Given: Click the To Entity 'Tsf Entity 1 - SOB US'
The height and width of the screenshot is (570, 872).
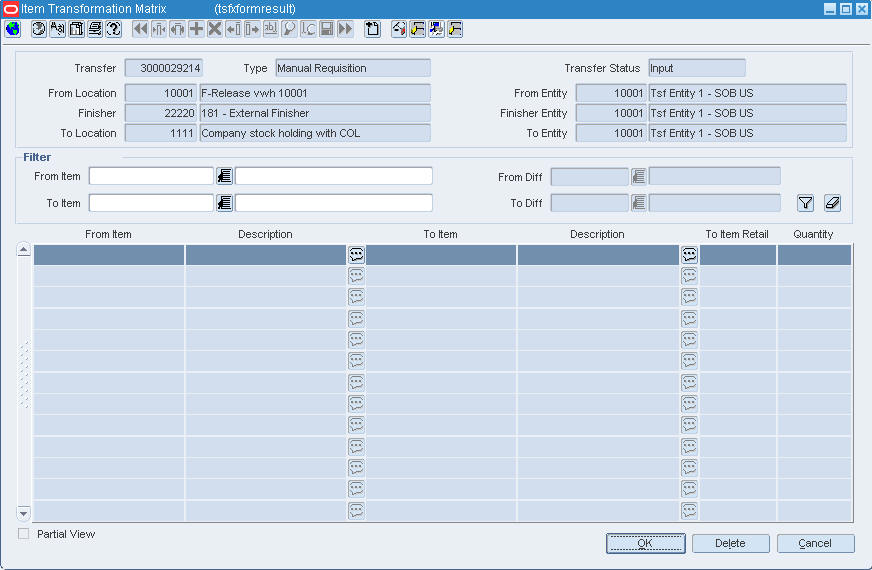Looking at the screenshot, I should pos(747,133).
